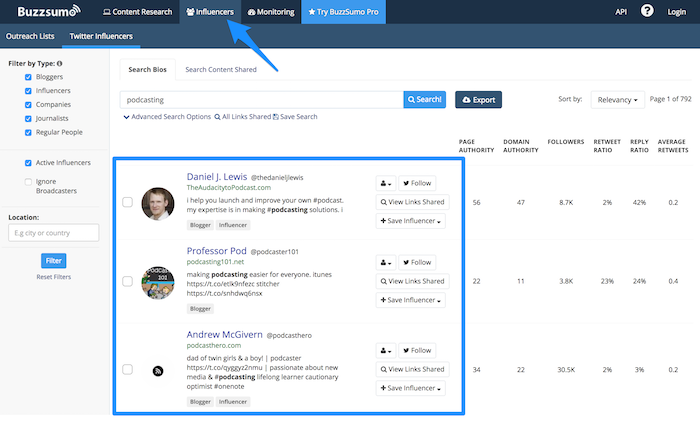The height and width of the screenshot is (427, 700).
Task: Open Save Influencer dropdown for Professor Pod
Action: tap(411, 300)
